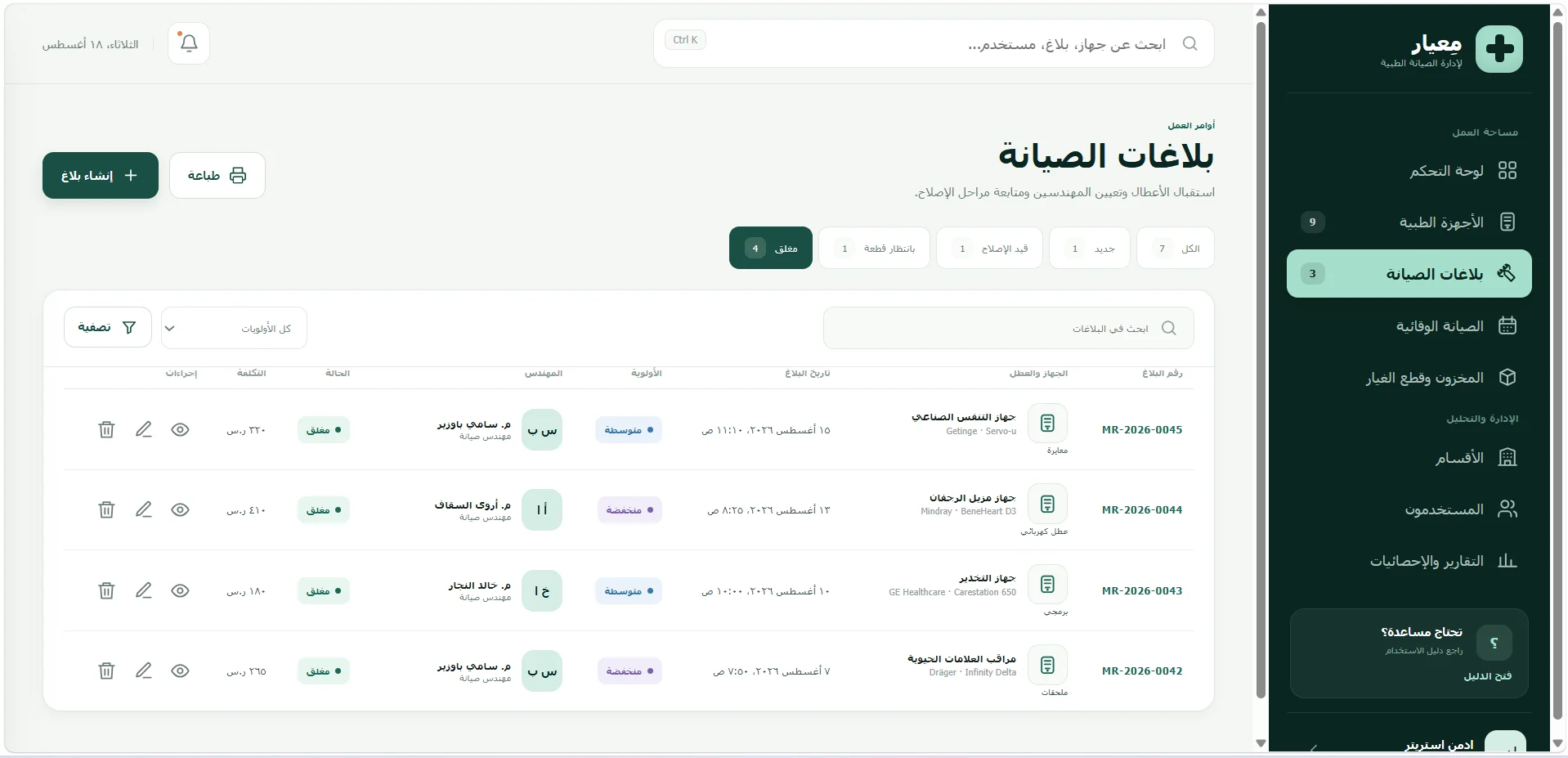Click engineer avatar in MR-2026-0044 row
Image resolution: width=1568 pixels, height=758 pixels.
[542, 509]
